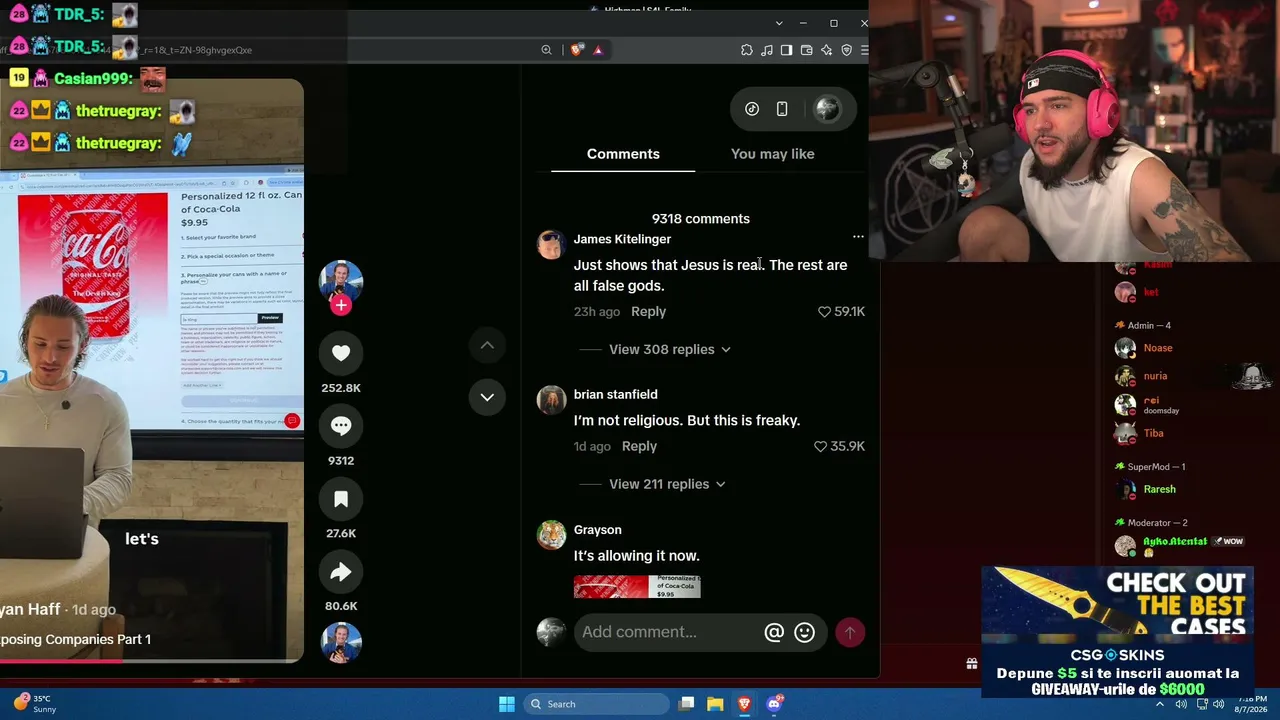The width and height of the screenshot is (1280, 720).
Task: Open the weather widget showing 35°C Sunny
Action: click(34, 704)
